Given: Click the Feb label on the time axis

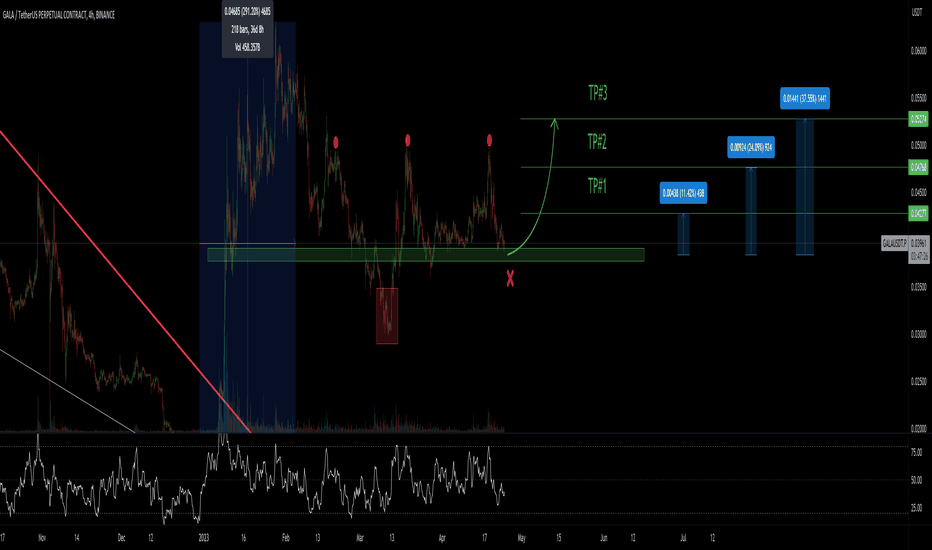Looking at the screenshot, I should [286, 538].
